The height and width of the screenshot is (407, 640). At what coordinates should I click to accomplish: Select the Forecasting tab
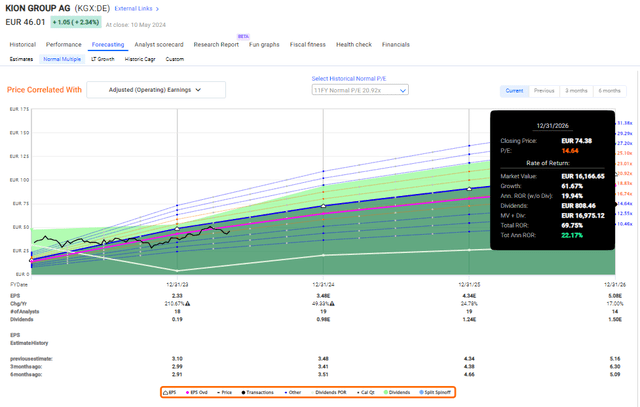(x=108, y=44)
